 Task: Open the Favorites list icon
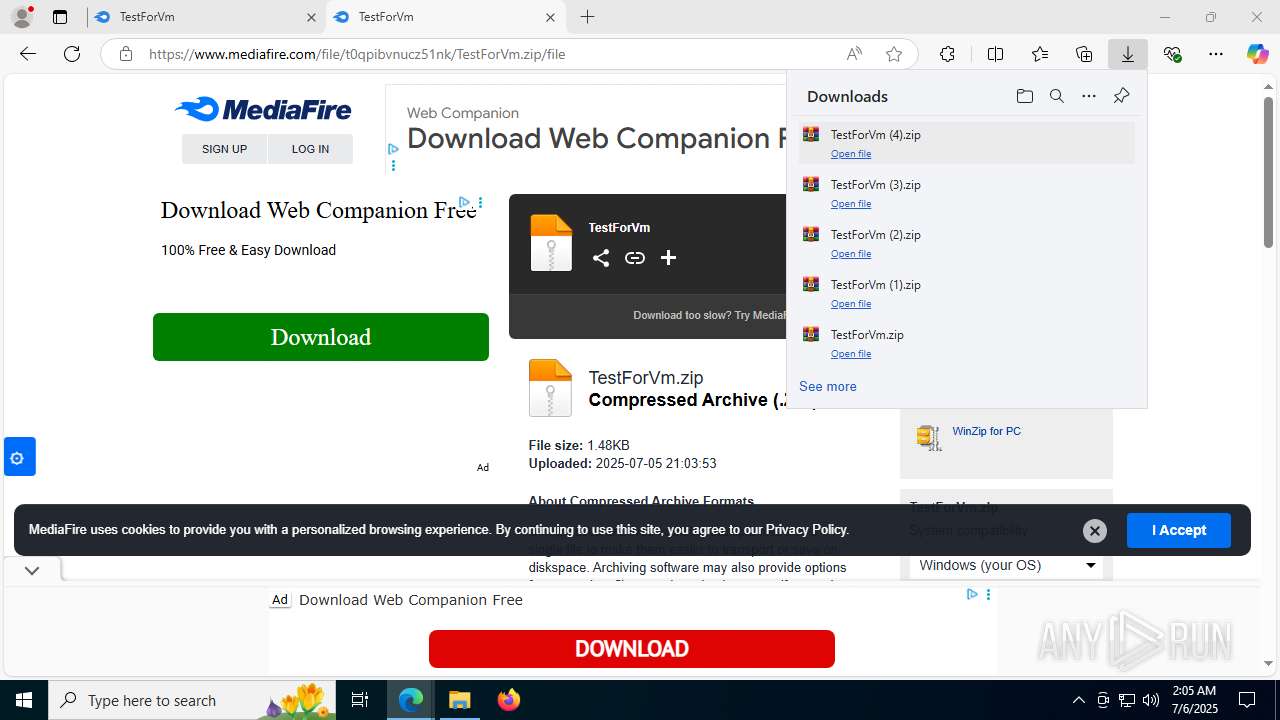pos(1040,54)
